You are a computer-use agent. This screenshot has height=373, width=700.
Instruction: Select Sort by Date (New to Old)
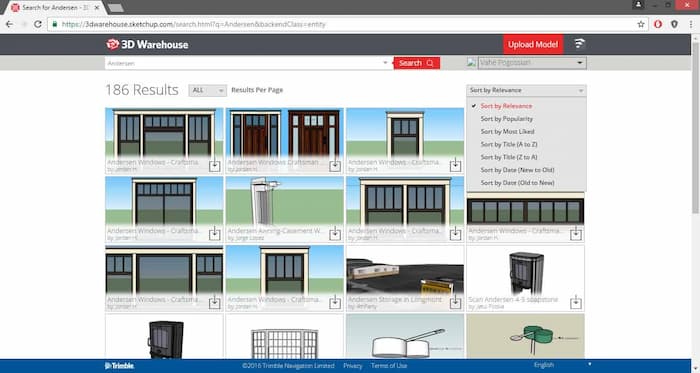point(517,170)
